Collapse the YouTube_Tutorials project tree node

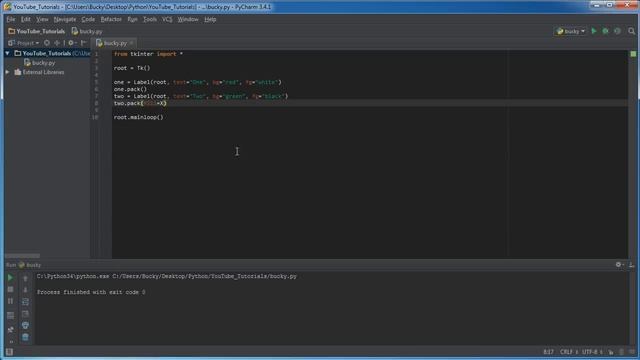[7, 53]
